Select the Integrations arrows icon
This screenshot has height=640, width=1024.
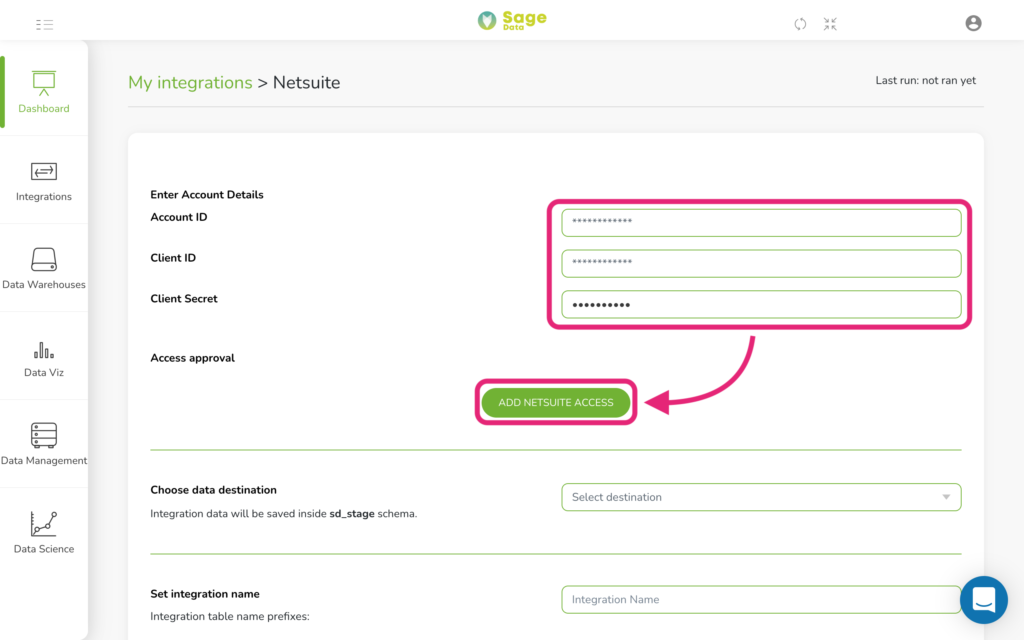[44, 172]
